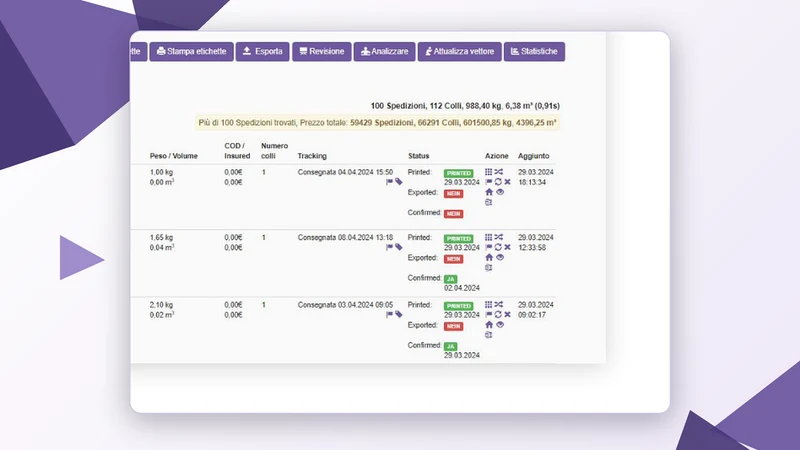Click the green Confirmed JA badge in 2,10 kg row

point(451,346)
